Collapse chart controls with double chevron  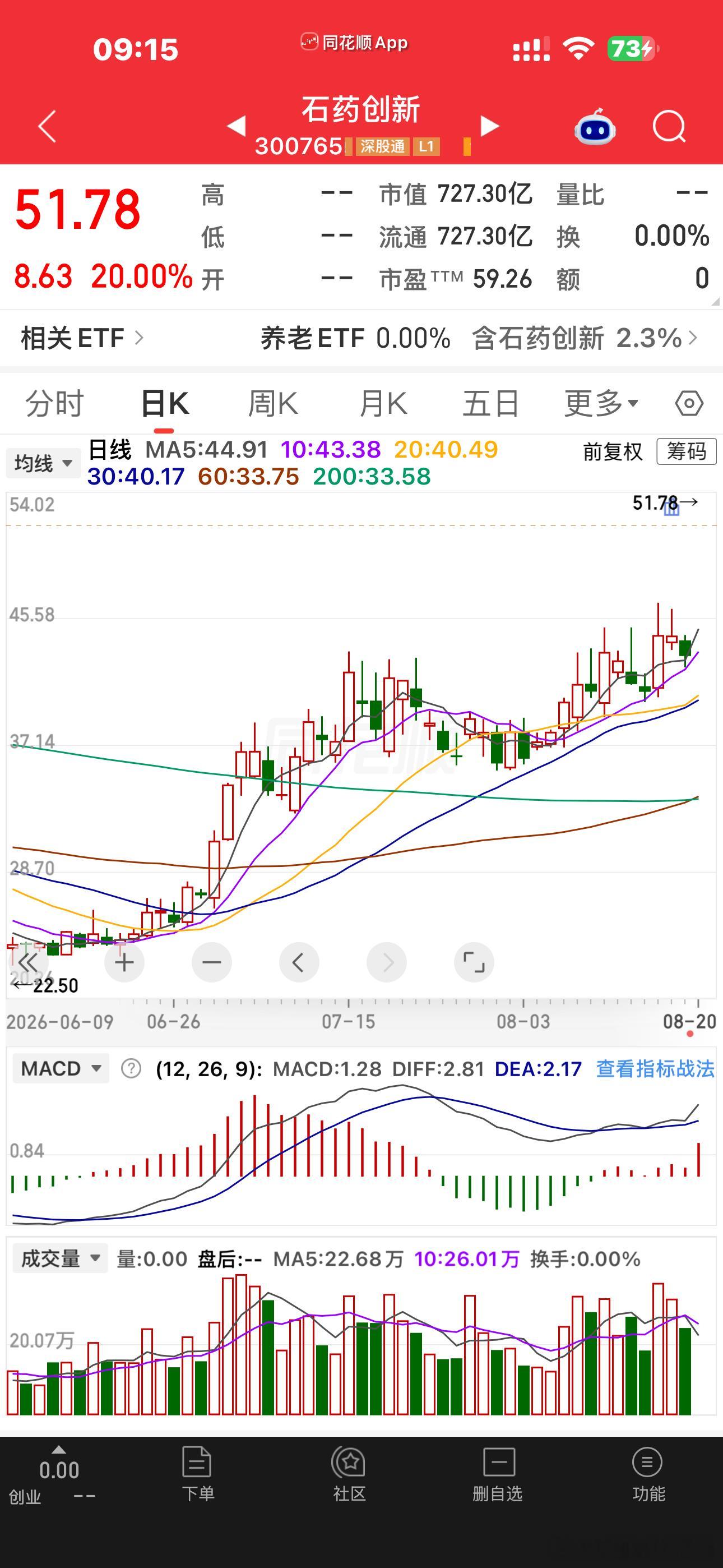coord(28,962)
